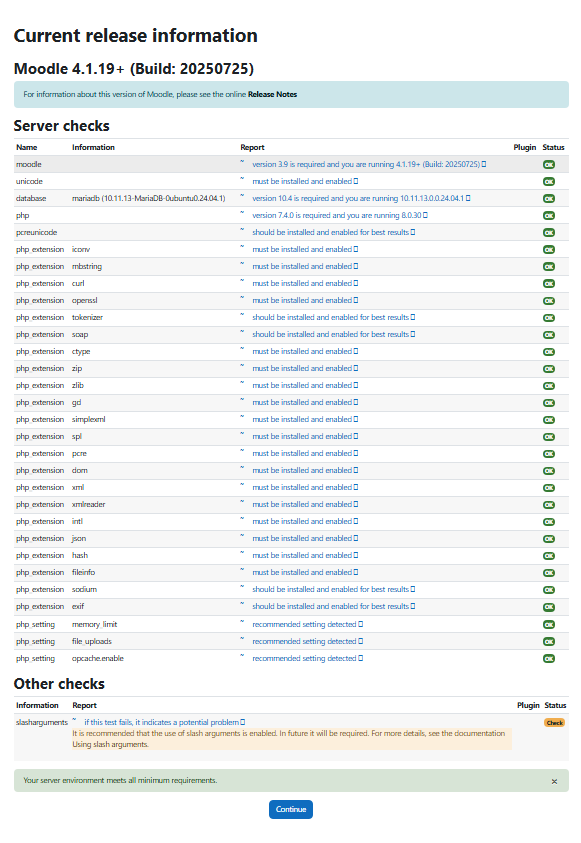This screenshot has width=581, height=843.
Task: Select the mariadb version information text
Action: coord(148,198)
